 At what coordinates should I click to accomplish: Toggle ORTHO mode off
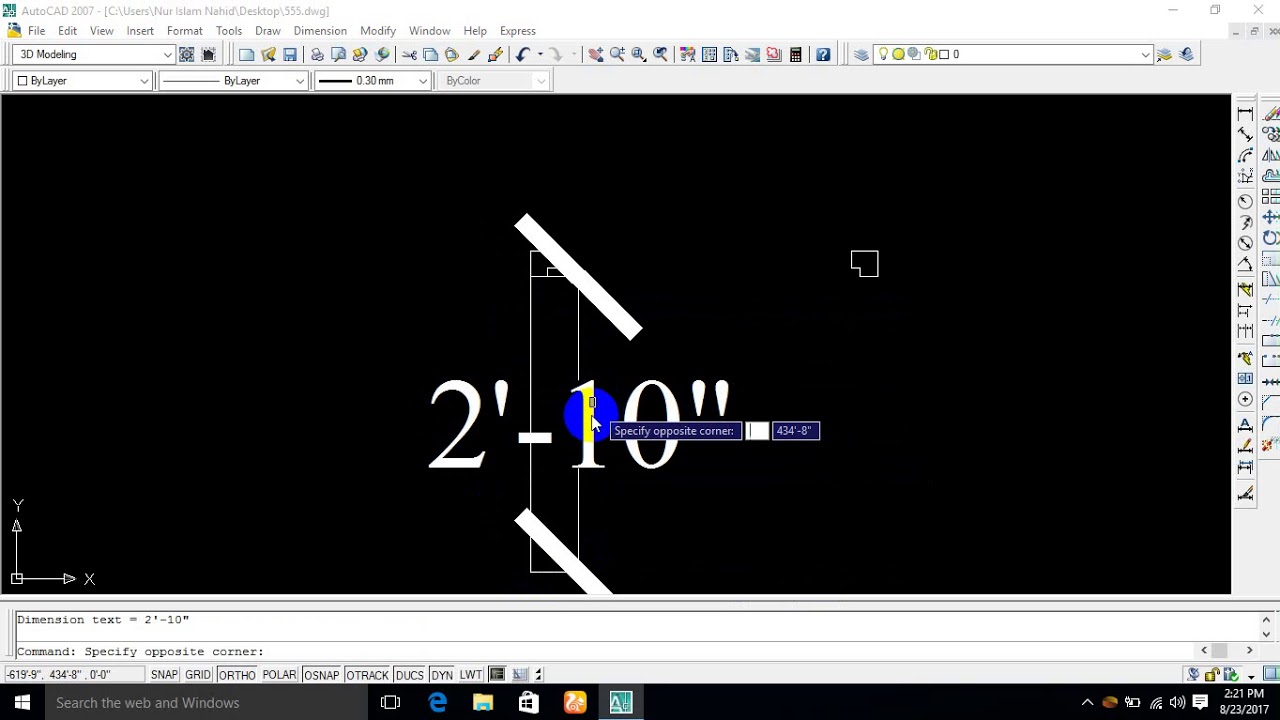coord(237,675)
